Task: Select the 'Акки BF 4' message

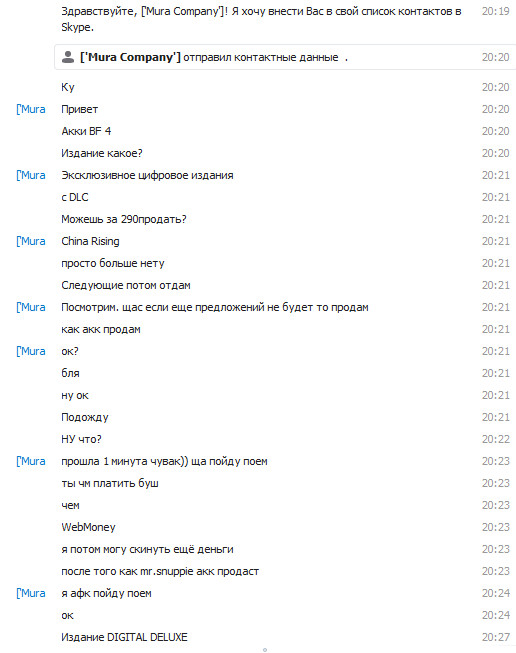Action: click(86, 131)
